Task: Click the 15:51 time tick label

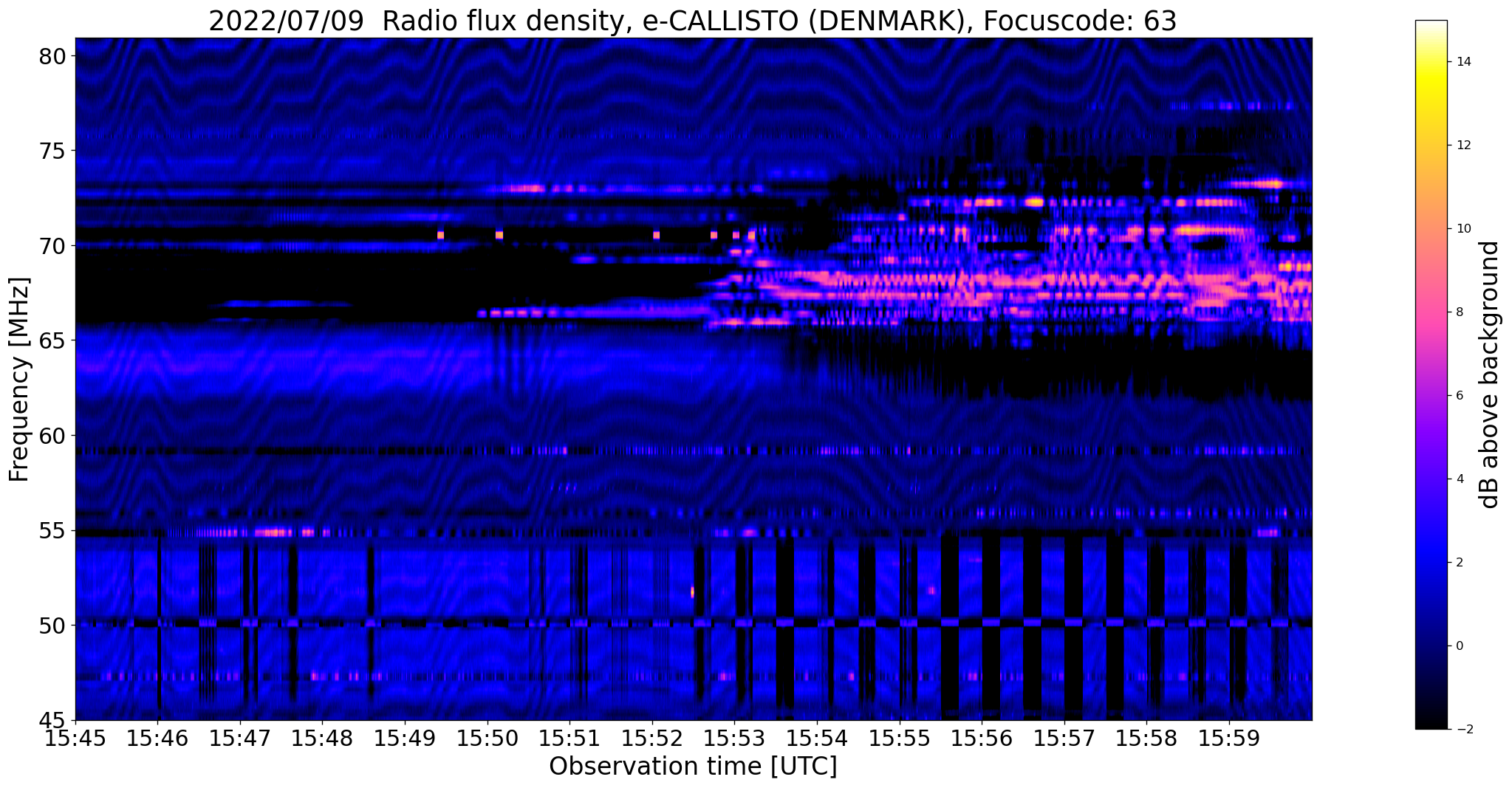Action: [569, 739]
